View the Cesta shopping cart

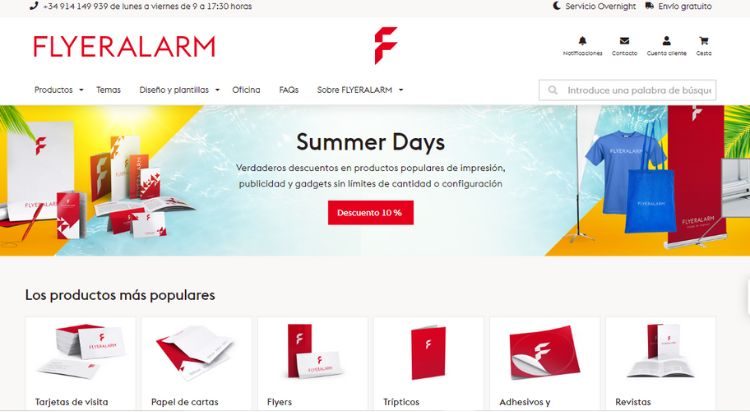tap(703, 41)
